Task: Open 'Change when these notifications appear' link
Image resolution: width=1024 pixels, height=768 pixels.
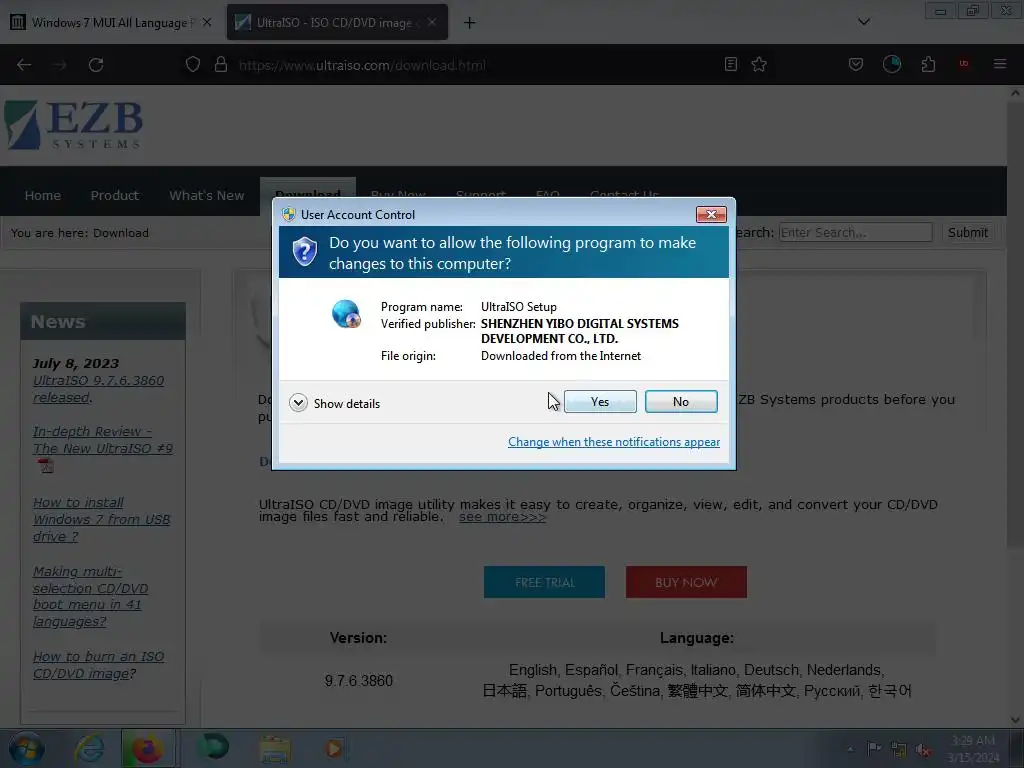Action: (x=614, y=442)
